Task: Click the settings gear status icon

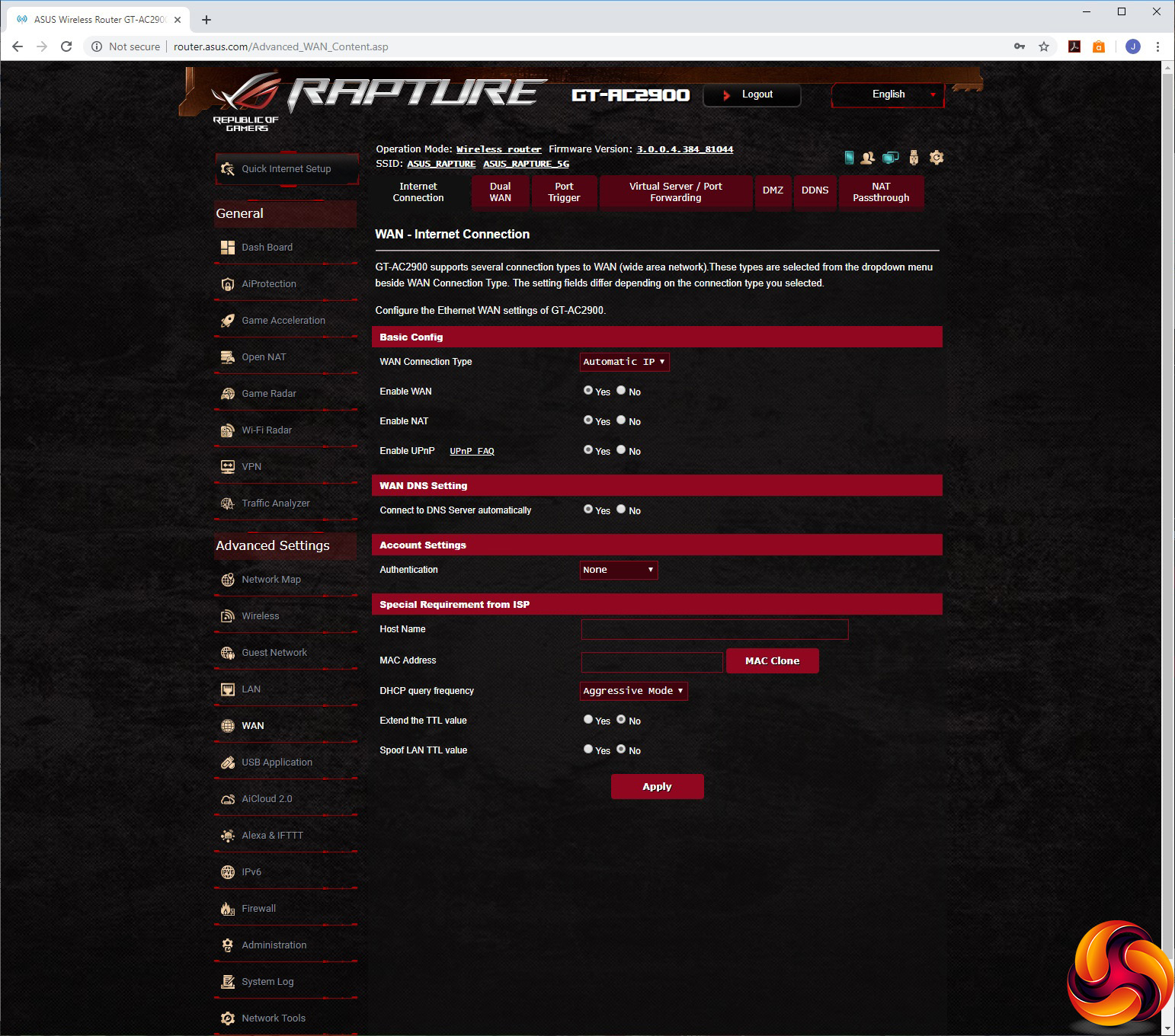Action: 936,158
